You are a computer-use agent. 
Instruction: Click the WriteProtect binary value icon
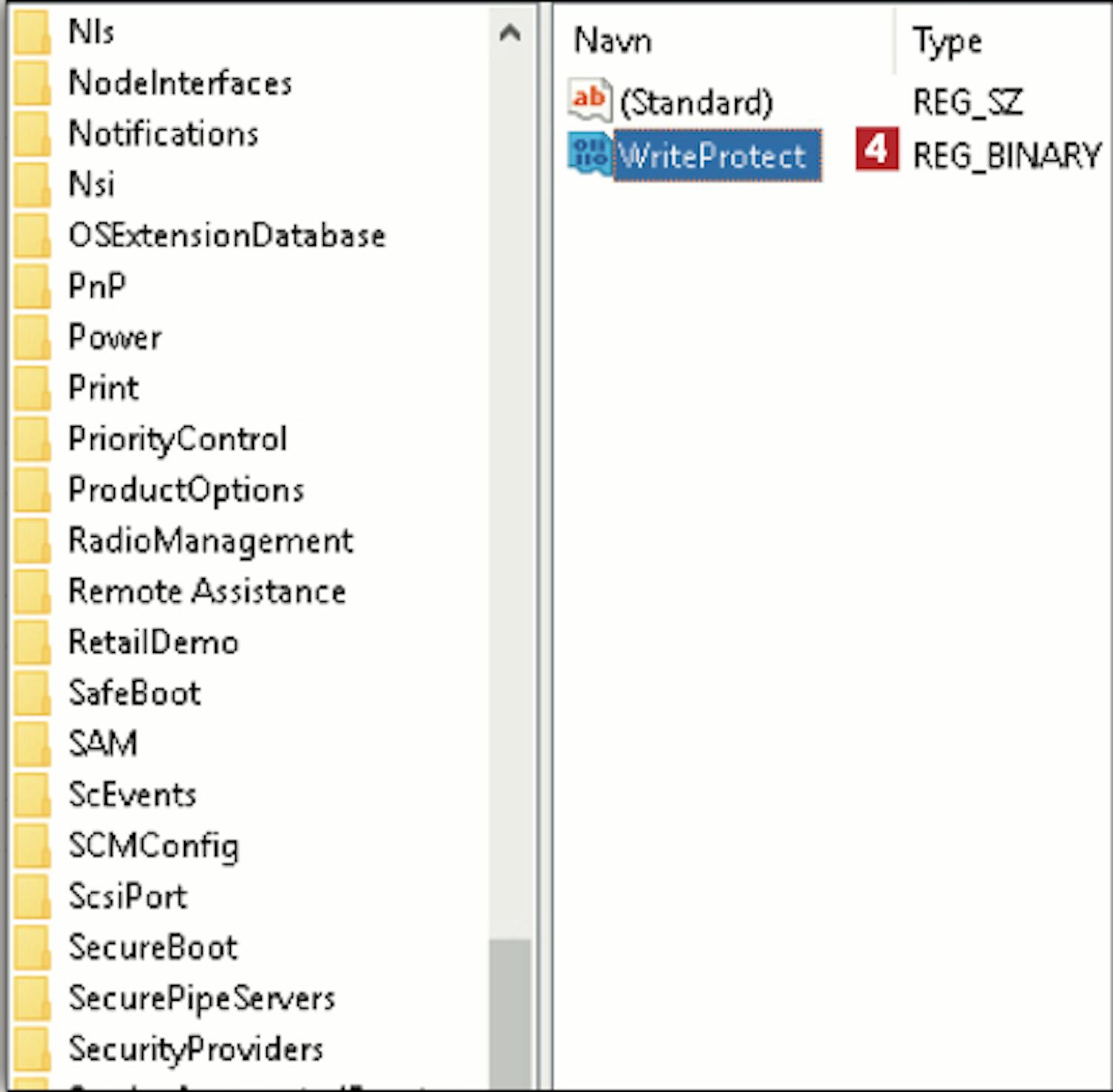pyautogui.click(x=590, y=154)
